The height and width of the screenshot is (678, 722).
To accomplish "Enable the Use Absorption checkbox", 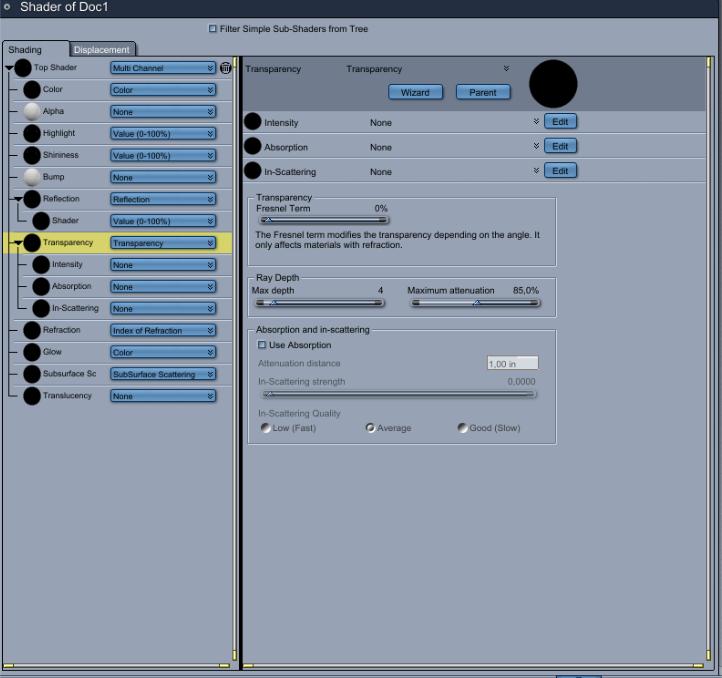I will [262, 345].
